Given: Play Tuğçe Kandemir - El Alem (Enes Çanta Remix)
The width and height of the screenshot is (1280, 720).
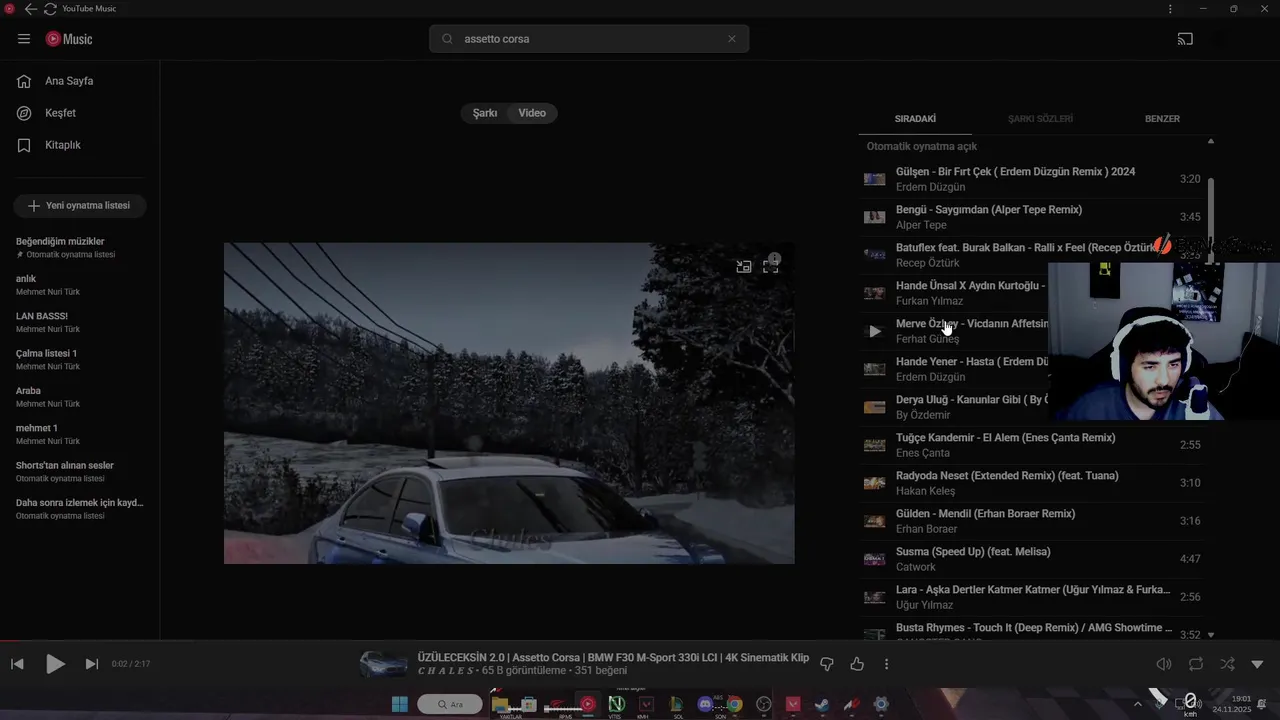Looking at the screenshot, I should 1032,445.
